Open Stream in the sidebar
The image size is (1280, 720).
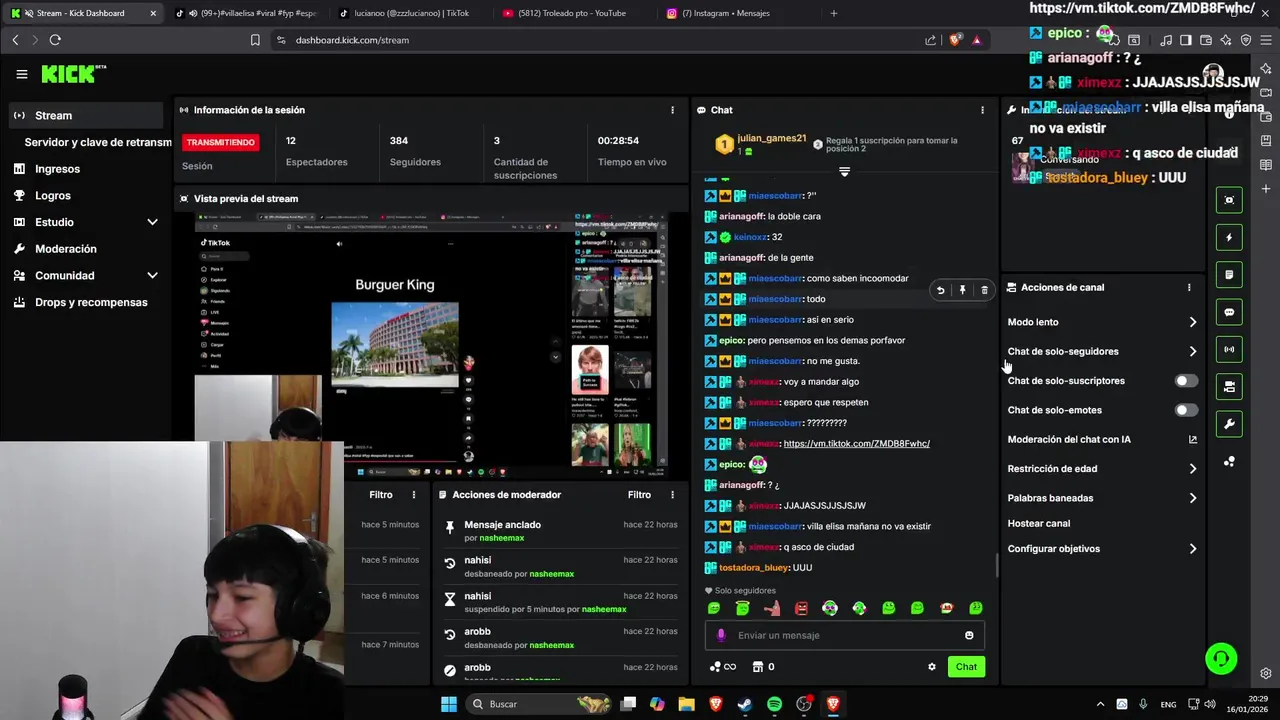tap(86, 115)
